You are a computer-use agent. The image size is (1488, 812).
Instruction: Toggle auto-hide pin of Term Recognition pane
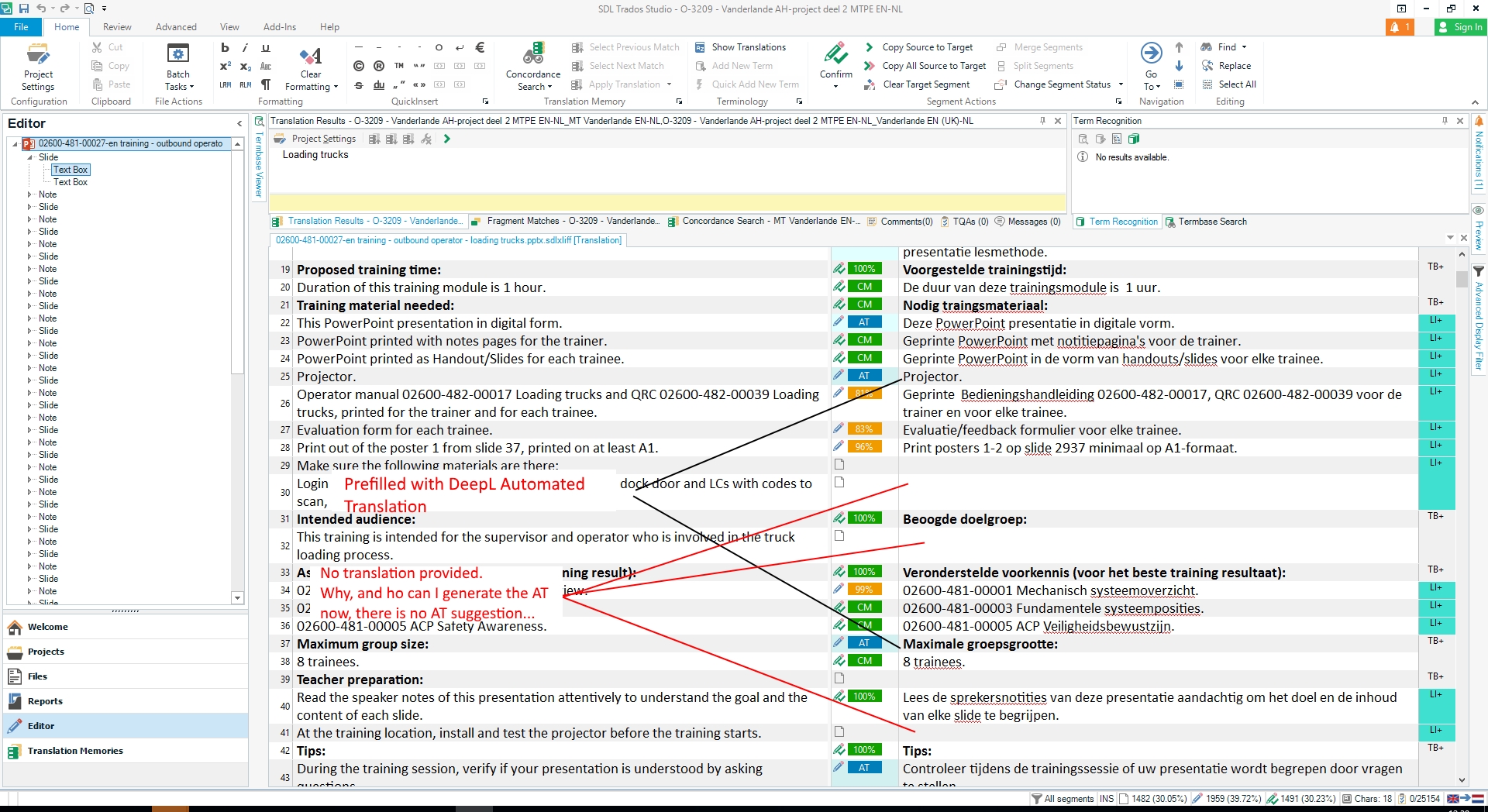pos(1445,121)
